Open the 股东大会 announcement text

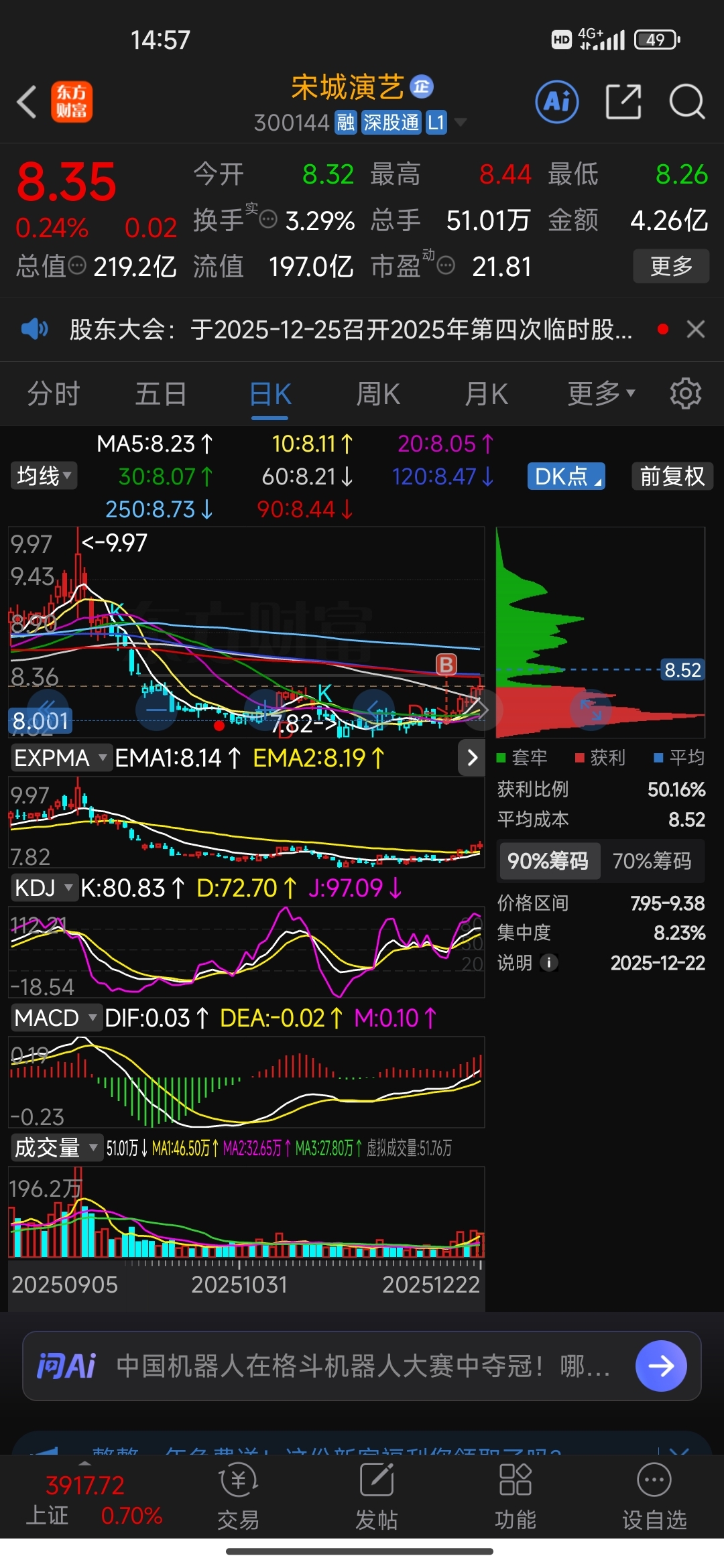(x=351, y=329)
